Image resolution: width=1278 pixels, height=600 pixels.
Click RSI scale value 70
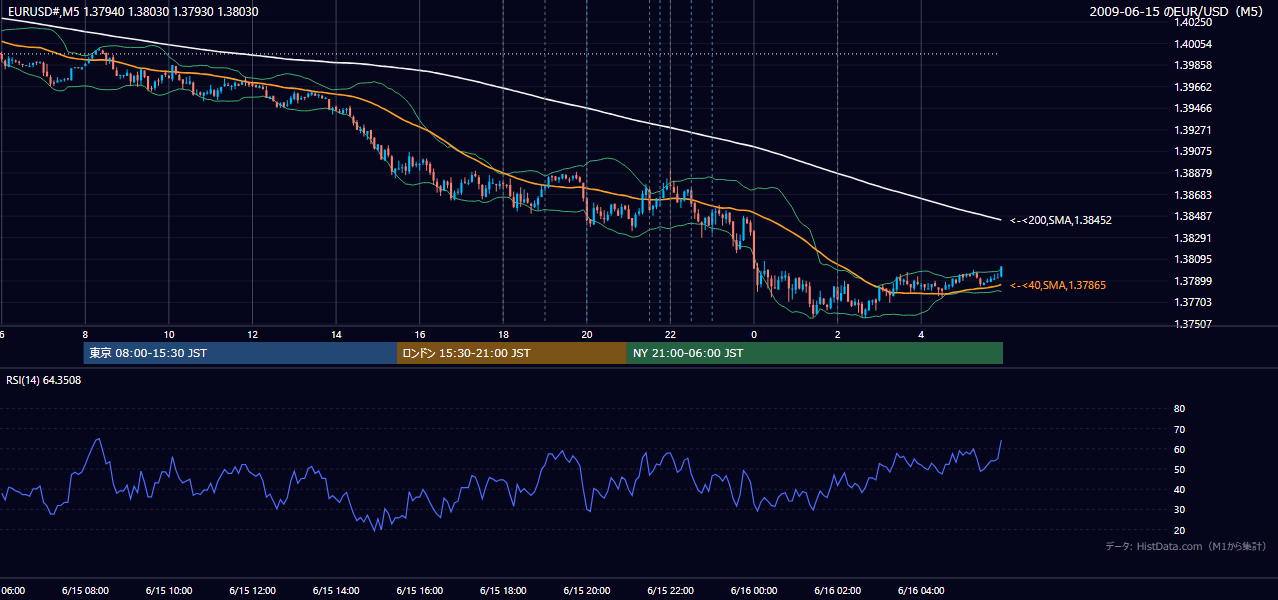(x=1179, y=429)
